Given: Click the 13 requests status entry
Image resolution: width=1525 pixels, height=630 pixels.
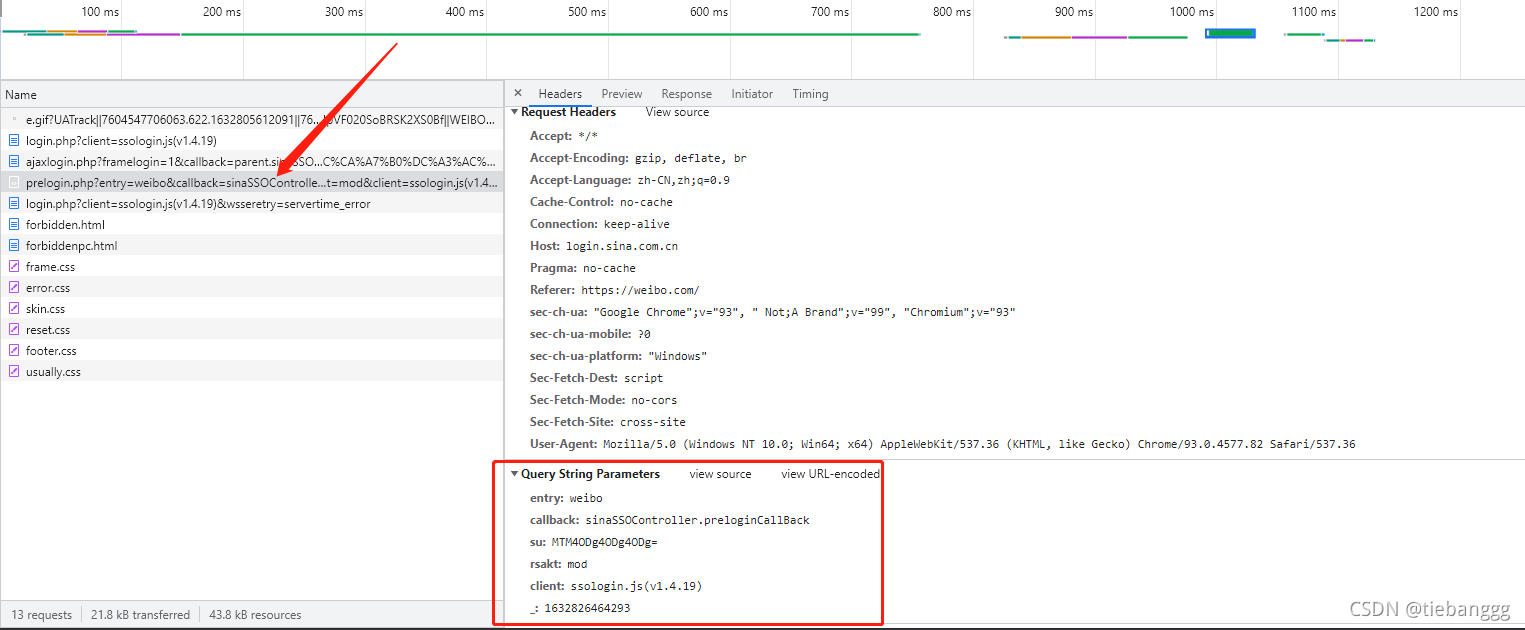Looking at the screenshot, I should point(42,615).
